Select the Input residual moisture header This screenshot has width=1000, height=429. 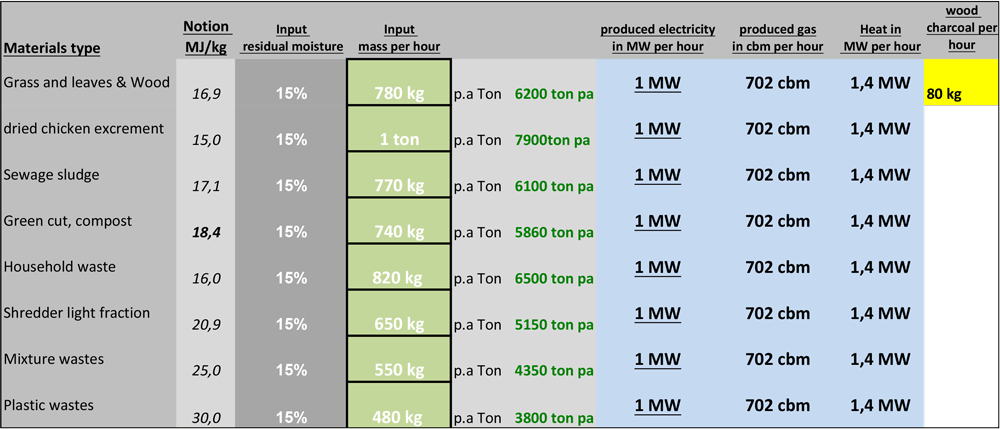(291, 38)
